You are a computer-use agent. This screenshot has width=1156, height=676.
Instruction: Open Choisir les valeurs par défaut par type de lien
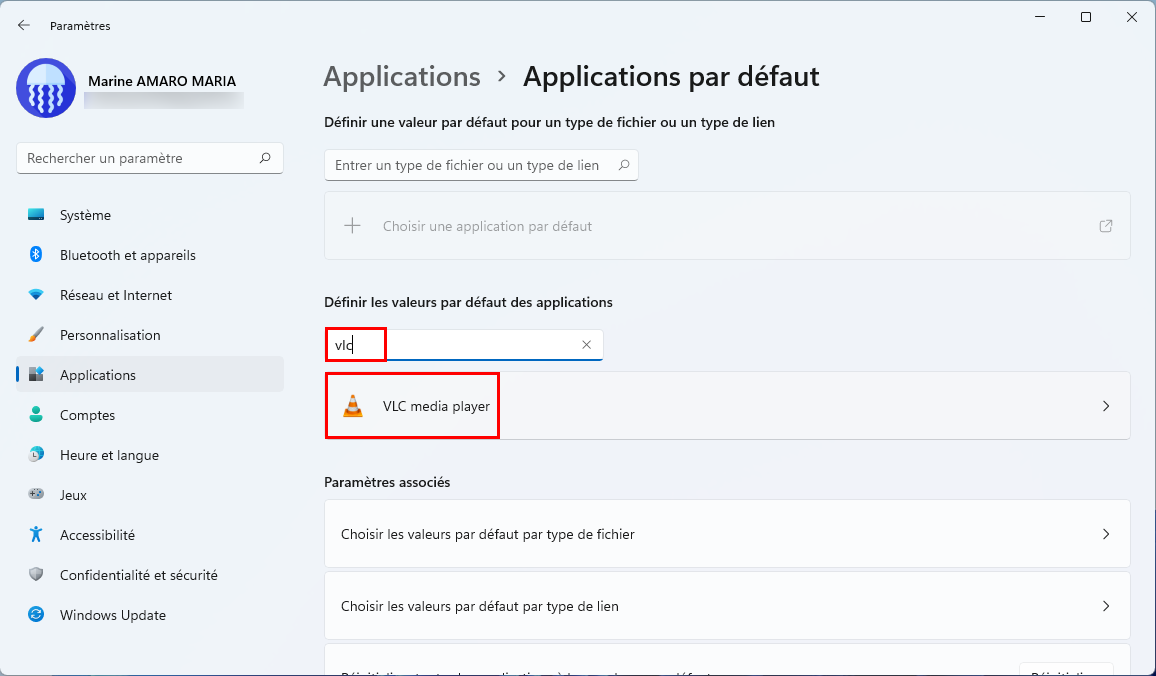727,605
